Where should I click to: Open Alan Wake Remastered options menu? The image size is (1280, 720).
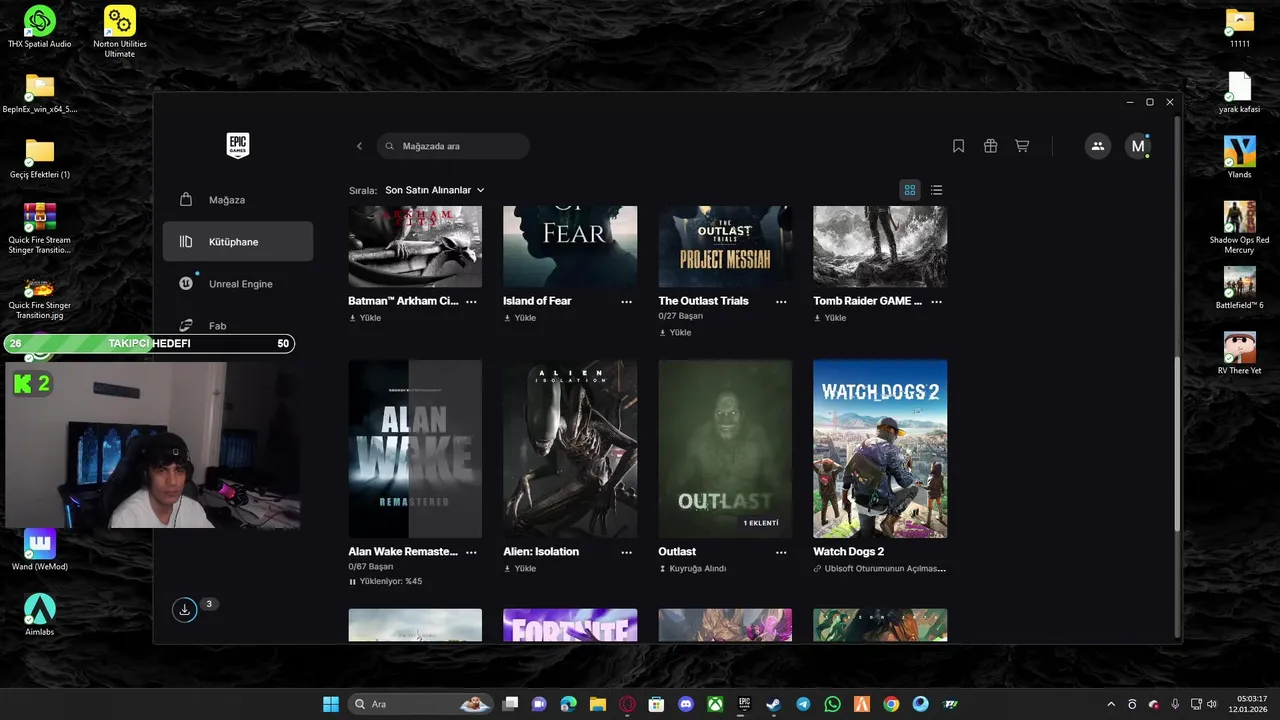(471, 552)
